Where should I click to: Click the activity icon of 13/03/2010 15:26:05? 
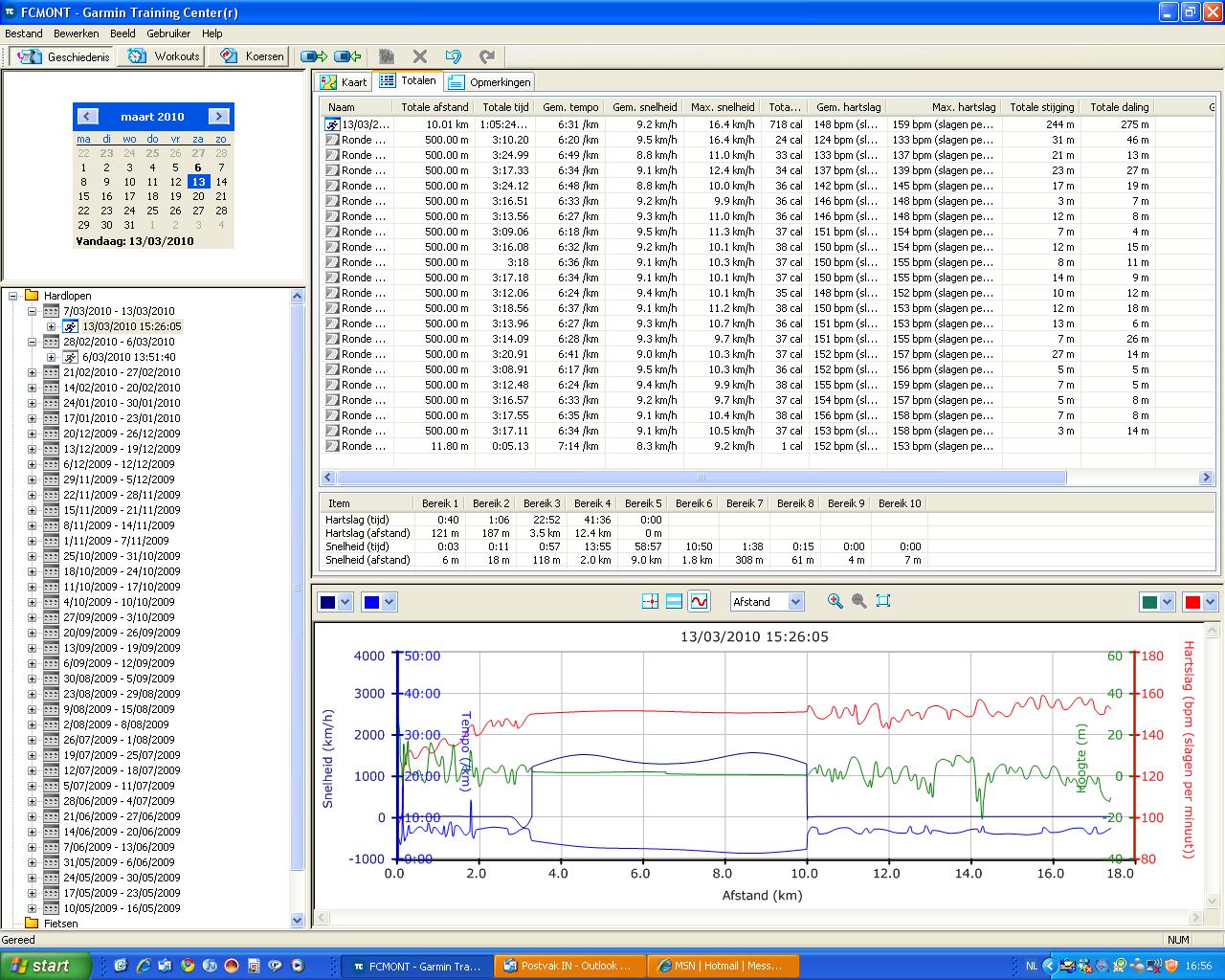click(71, 326)
